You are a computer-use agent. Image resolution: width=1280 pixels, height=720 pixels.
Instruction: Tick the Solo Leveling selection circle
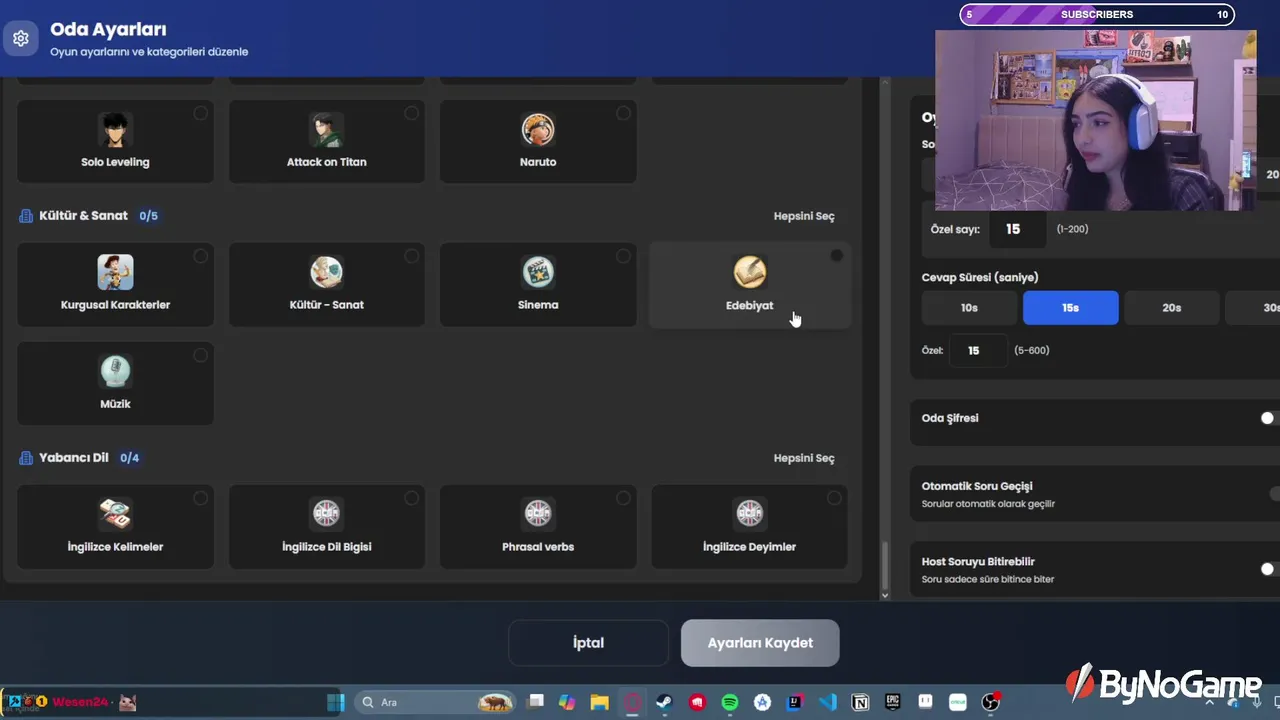(x=200, y=113)
